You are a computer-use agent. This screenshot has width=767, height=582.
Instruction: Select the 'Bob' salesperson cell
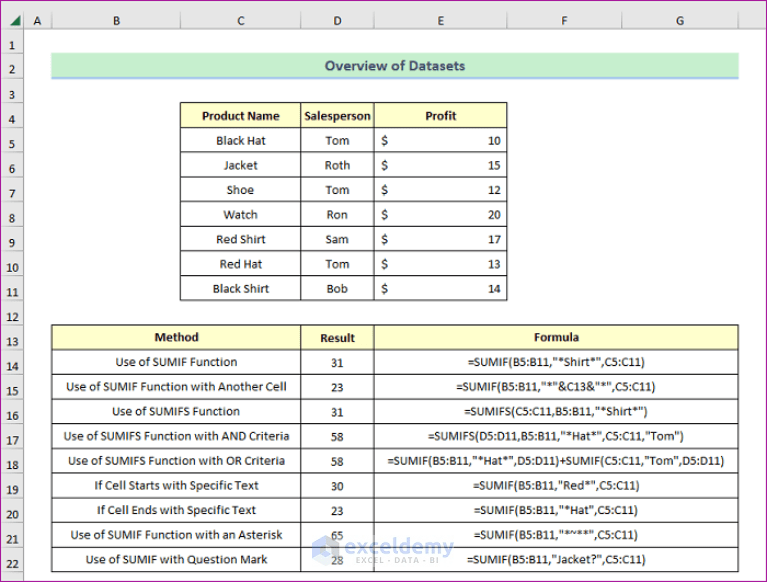[x=338, y=289]
